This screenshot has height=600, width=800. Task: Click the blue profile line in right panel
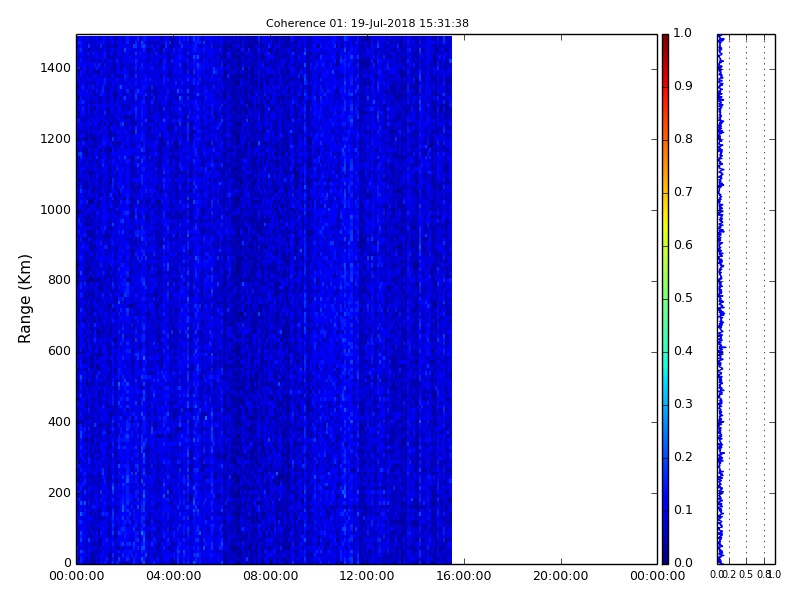click(x=721, y=299)
